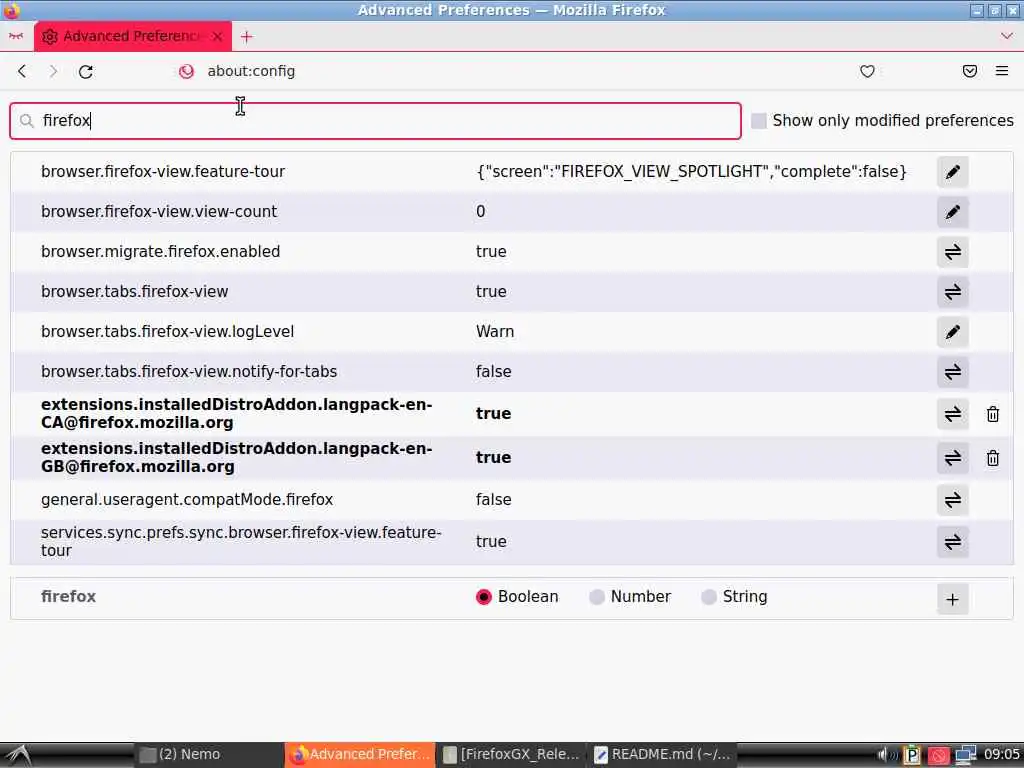Open the hamburger application menu
The image size is (1024, 768).
pos(1002,71)
